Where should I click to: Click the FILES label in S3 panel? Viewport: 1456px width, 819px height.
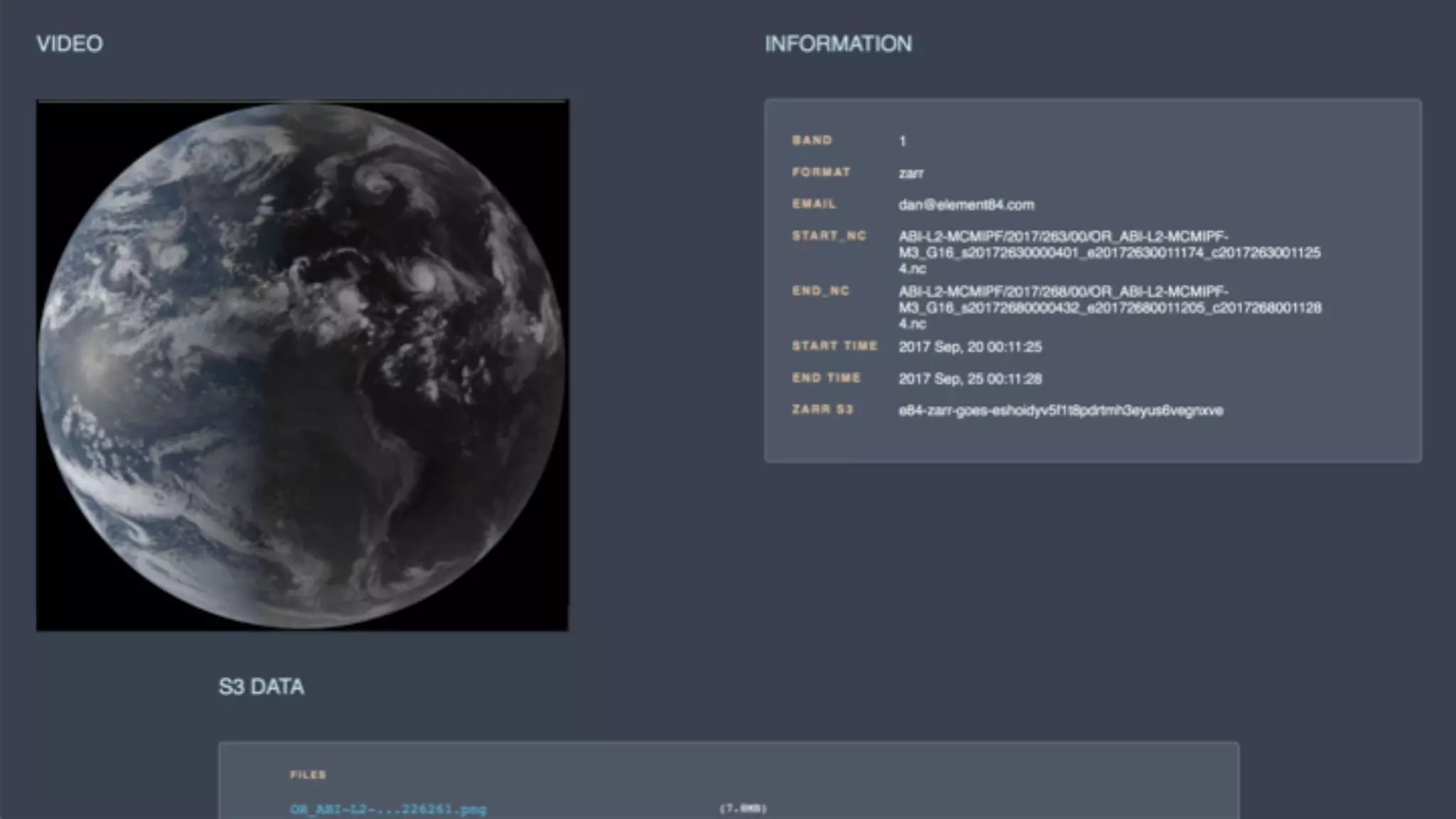coord(308,775)
